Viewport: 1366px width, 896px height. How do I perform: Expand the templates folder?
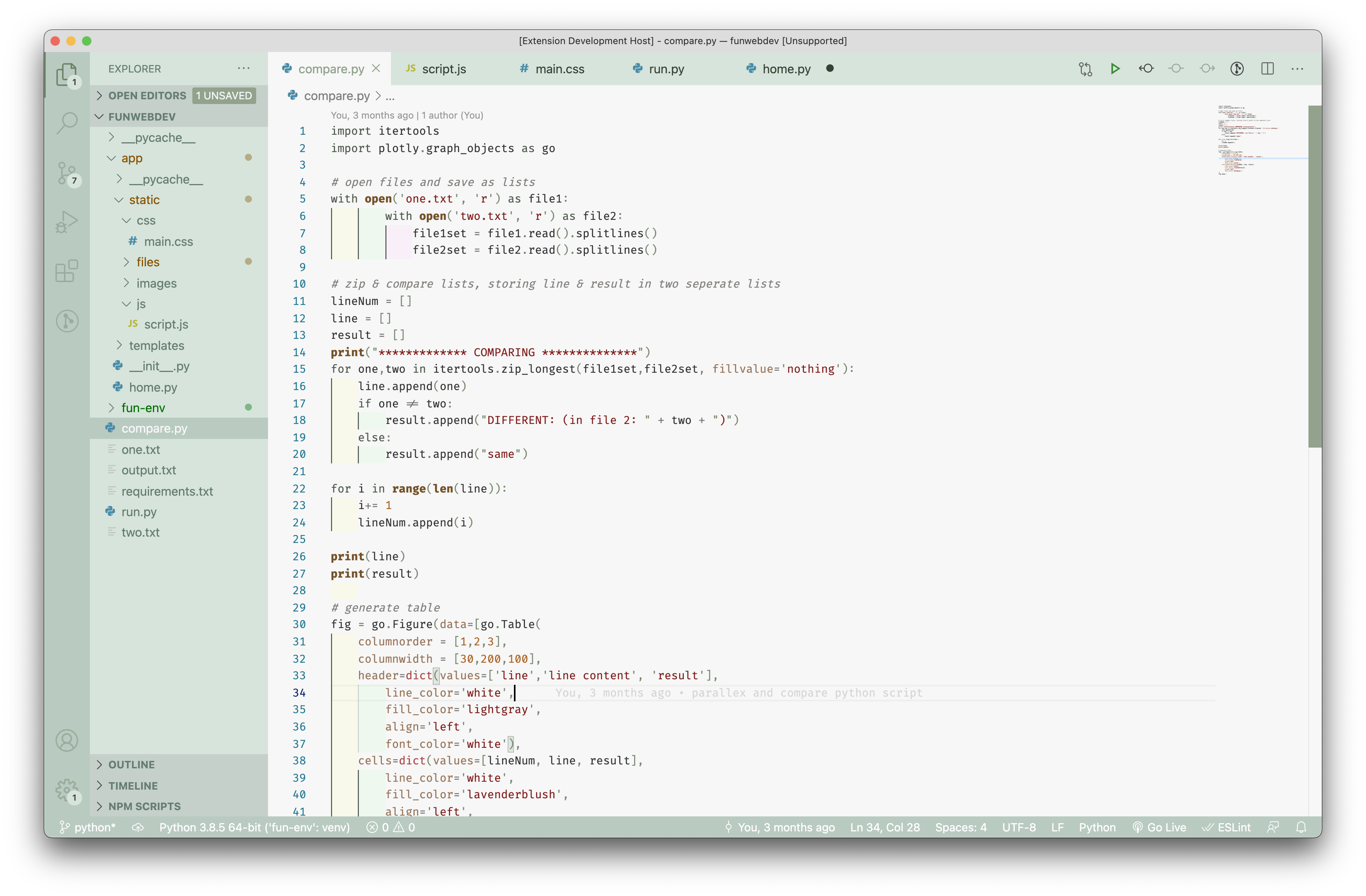[179, 345]
